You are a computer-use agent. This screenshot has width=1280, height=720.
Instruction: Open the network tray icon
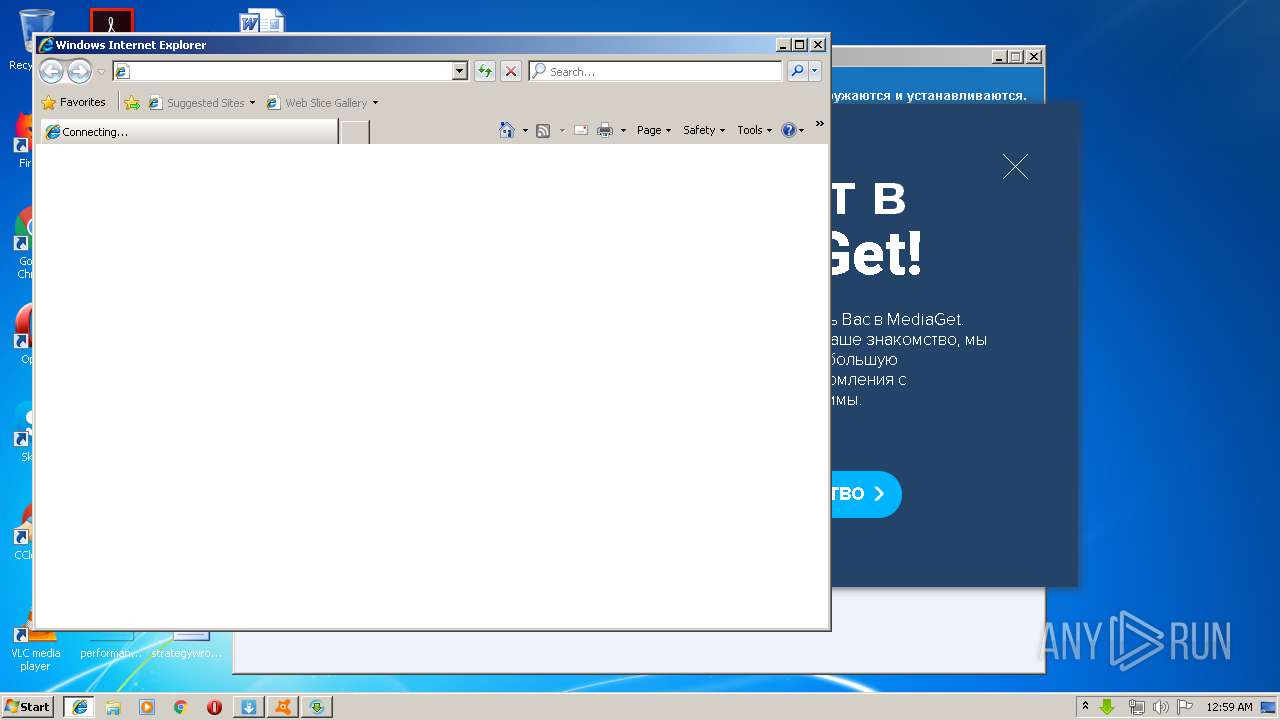(x=1137, y=707)
